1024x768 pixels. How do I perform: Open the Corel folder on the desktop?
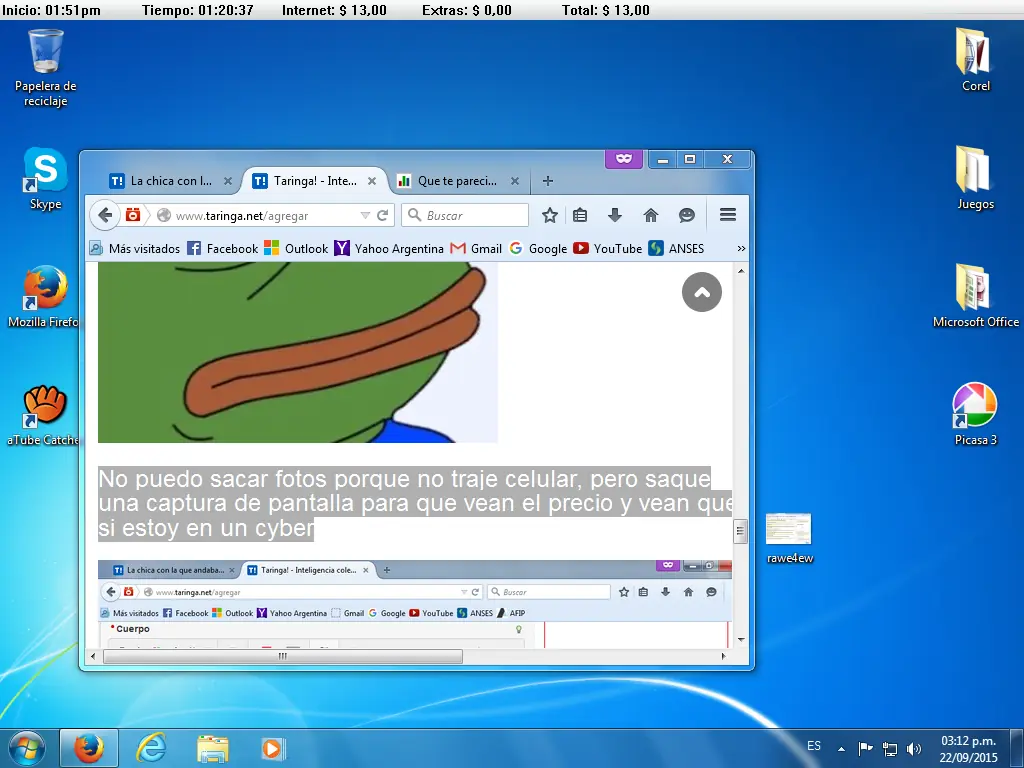975,59
